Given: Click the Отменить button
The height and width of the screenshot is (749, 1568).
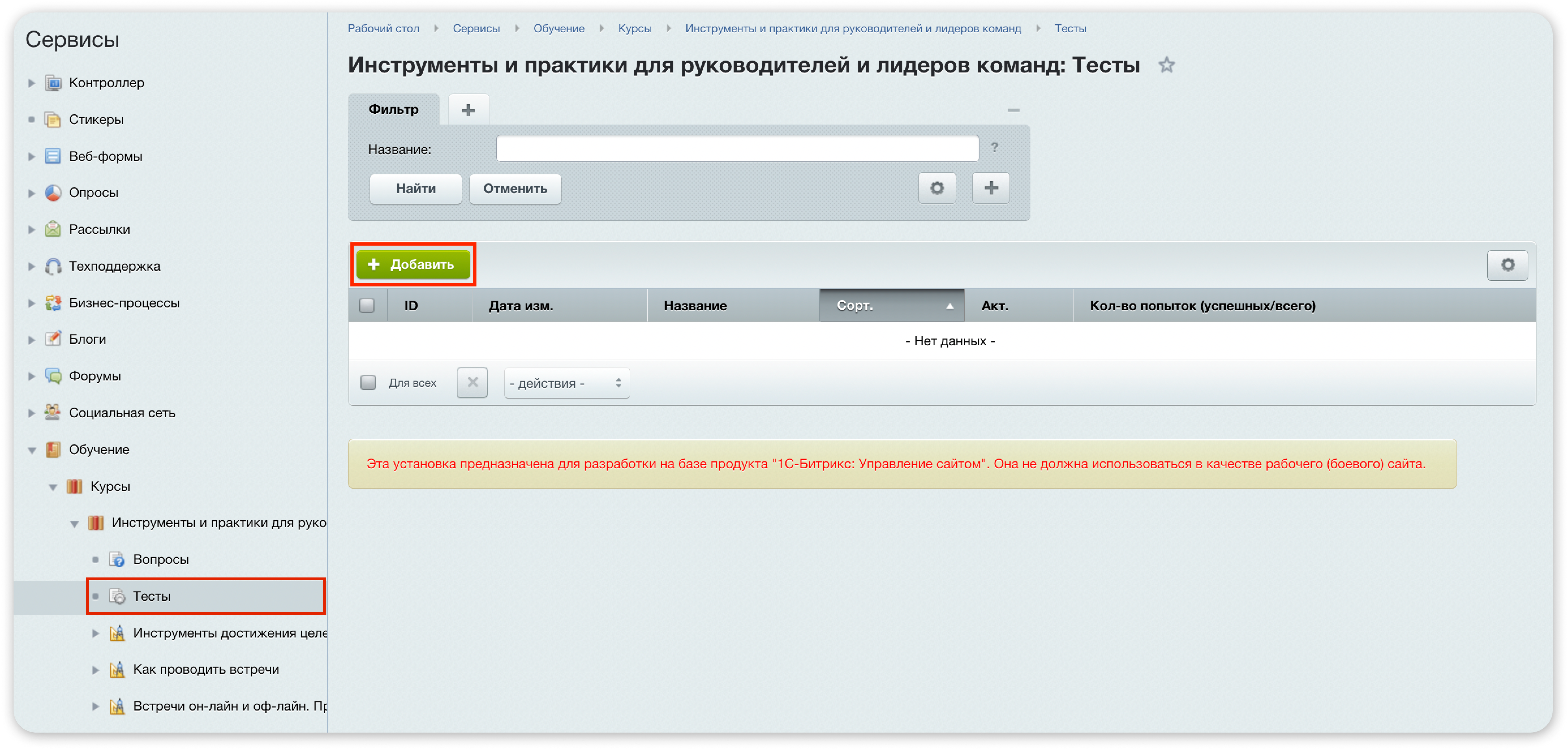Looking at the screenshot, I should (x=515, y=189).
